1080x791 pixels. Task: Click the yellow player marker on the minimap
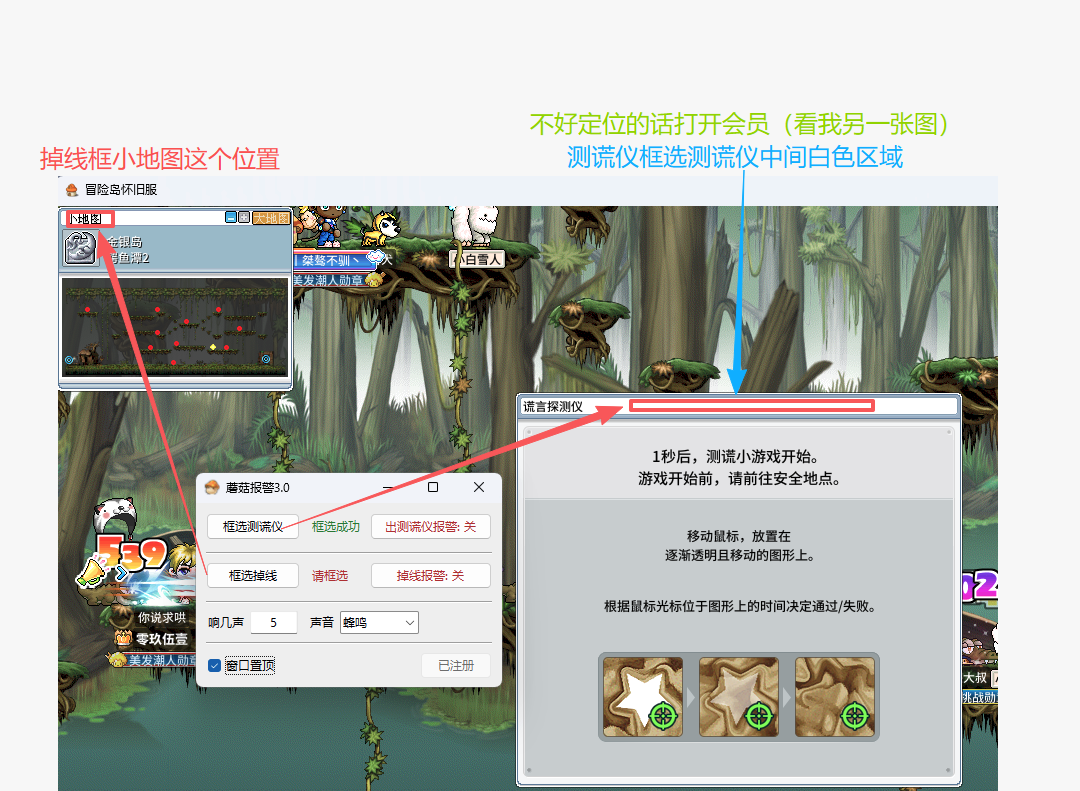(x=213, y=347)
